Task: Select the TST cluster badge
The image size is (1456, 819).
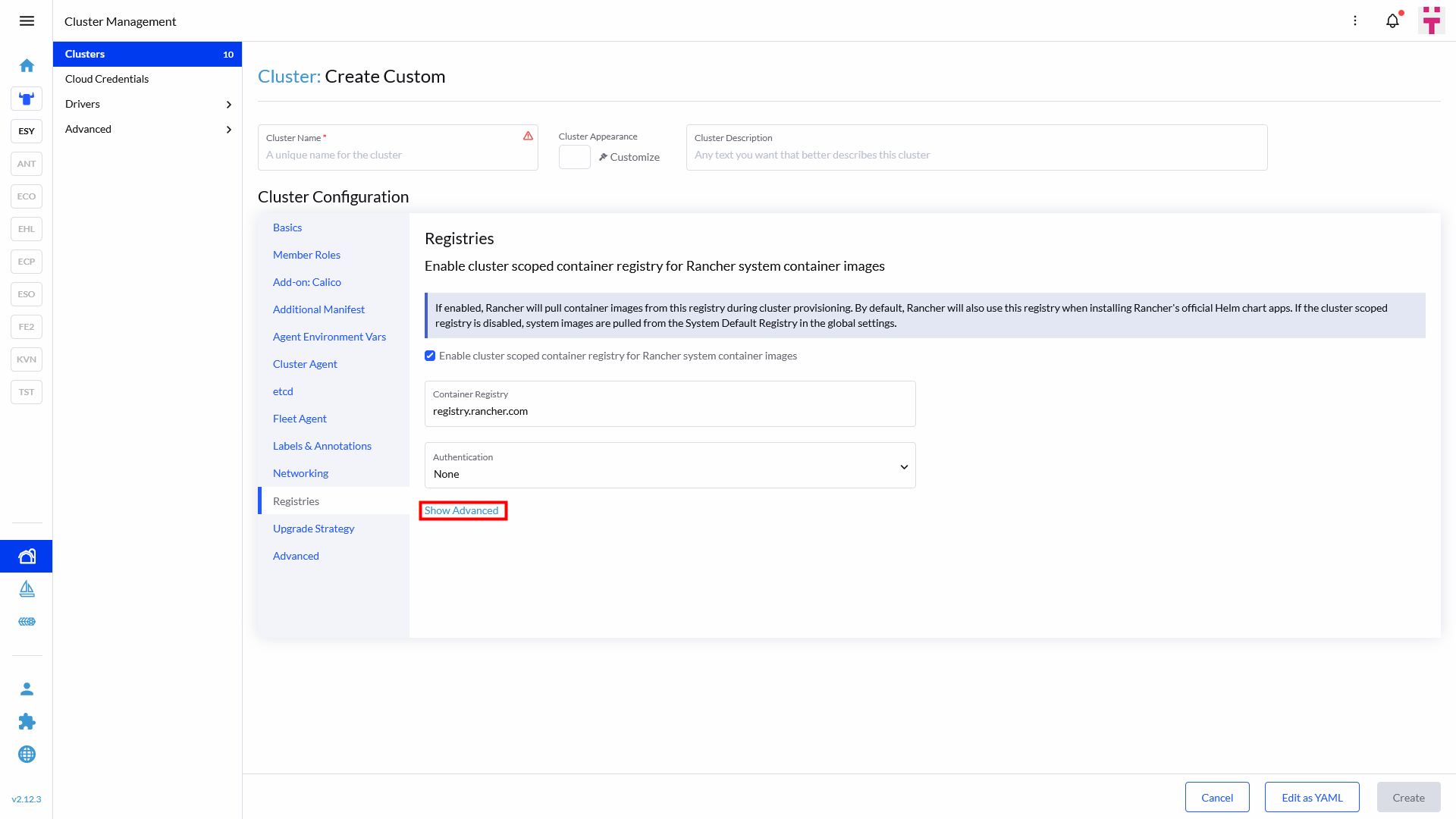Action: click(x=27, y=392)
